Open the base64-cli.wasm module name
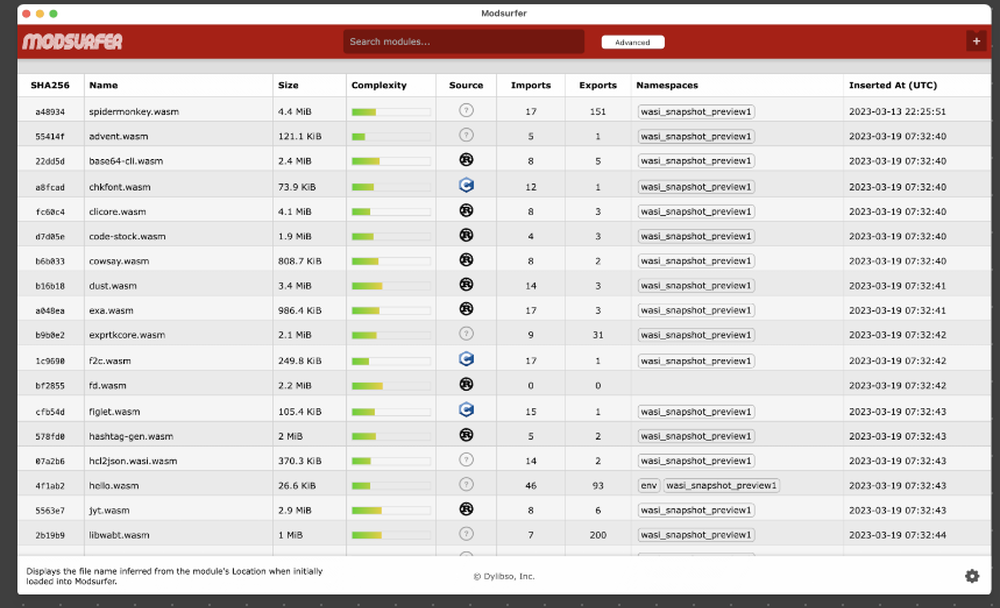Image resolution: width=1000 pixels, height=608 pixels. click(x=126, y=161)
